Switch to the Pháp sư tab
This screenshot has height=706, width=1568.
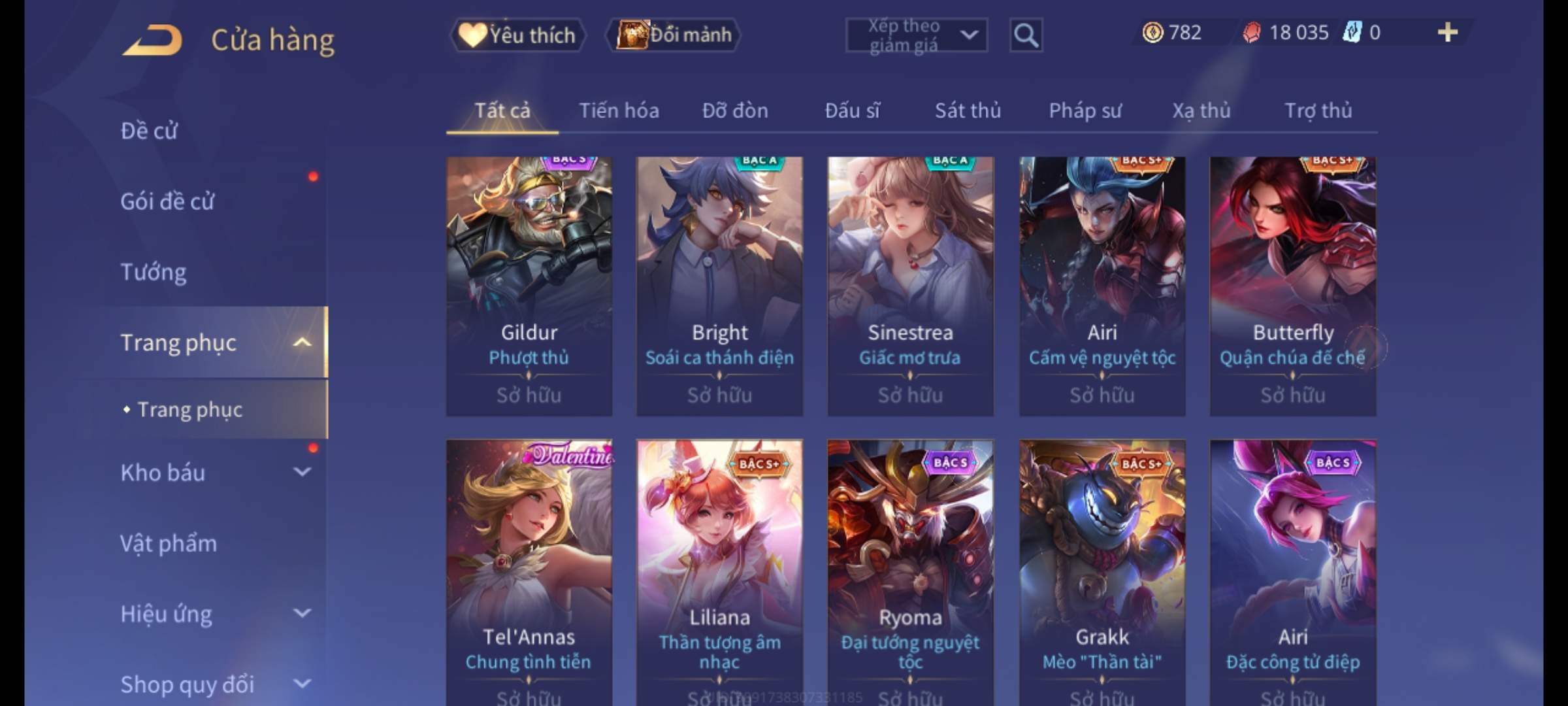1085,110
